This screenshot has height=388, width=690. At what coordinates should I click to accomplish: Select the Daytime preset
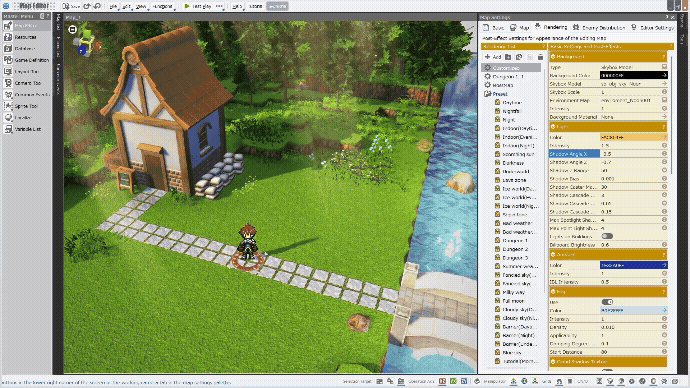[512, 102]
